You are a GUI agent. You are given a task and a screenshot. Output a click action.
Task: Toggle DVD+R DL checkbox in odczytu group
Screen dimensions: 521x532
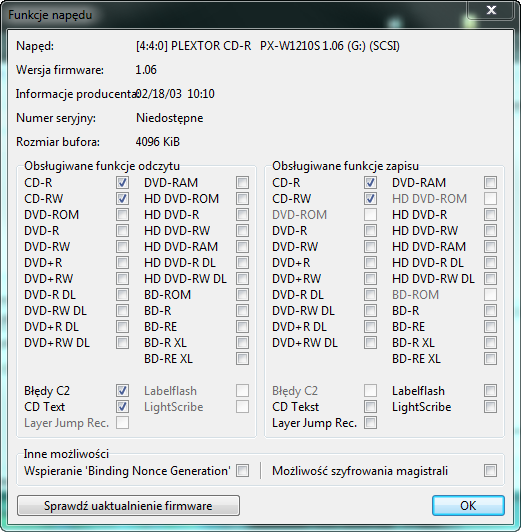[x=122, y=327]
